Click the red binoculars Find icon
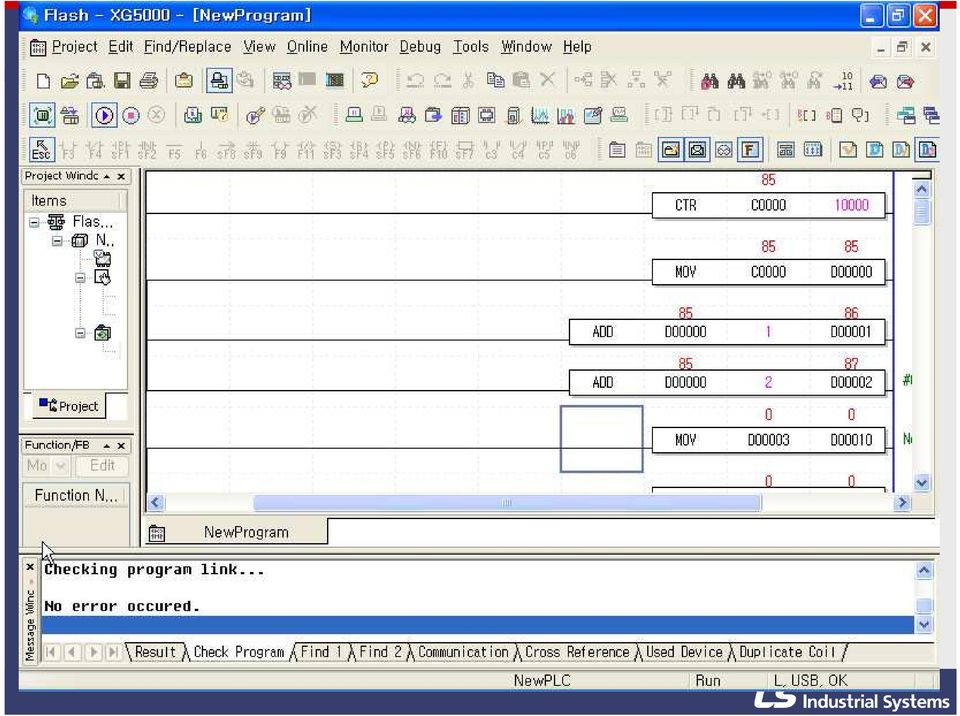 [710, 81]
